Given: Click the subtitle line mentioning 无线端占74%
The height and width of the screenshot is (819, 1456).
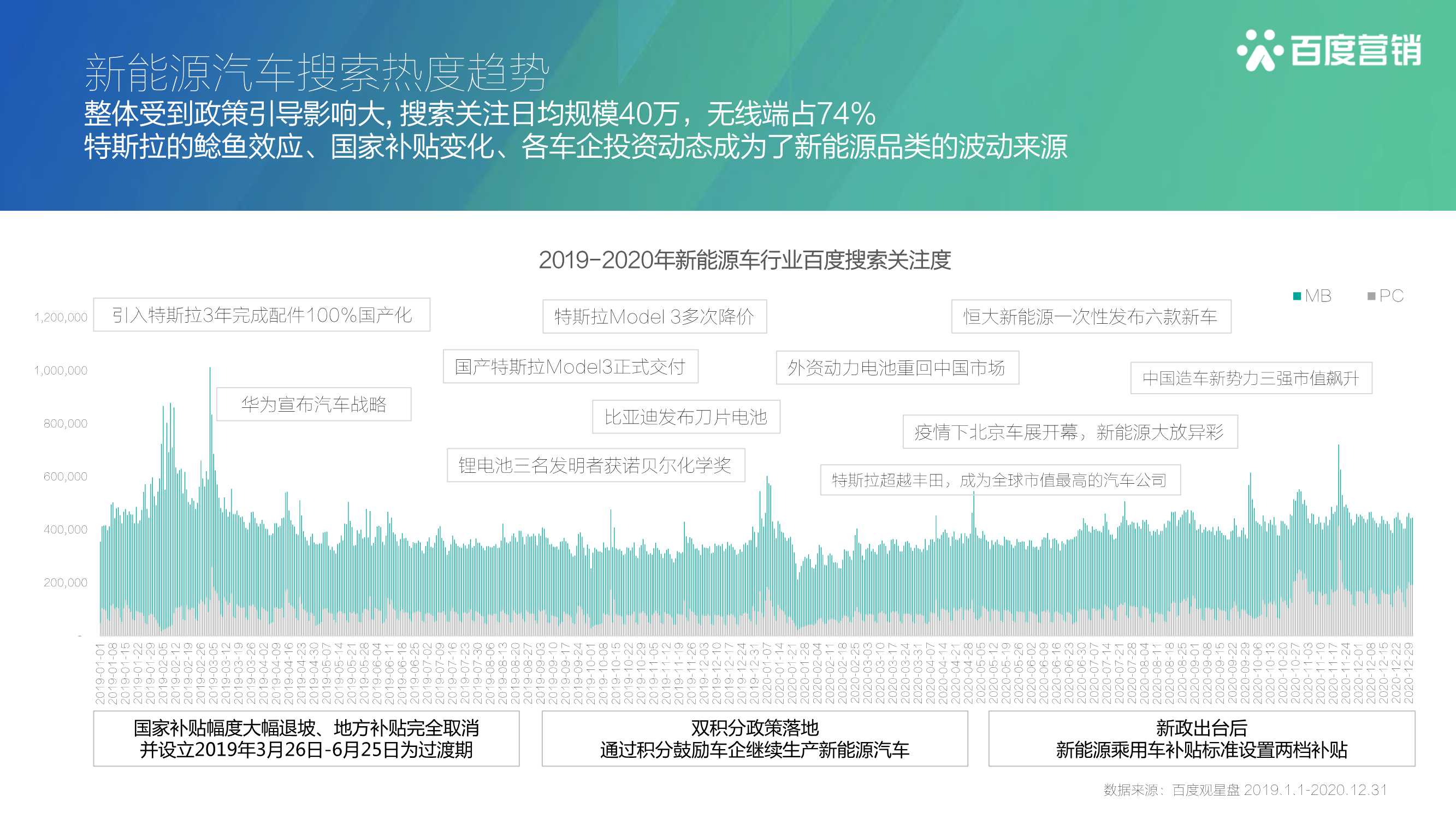Looking at the screenshot, I should (x=480, y=114).
